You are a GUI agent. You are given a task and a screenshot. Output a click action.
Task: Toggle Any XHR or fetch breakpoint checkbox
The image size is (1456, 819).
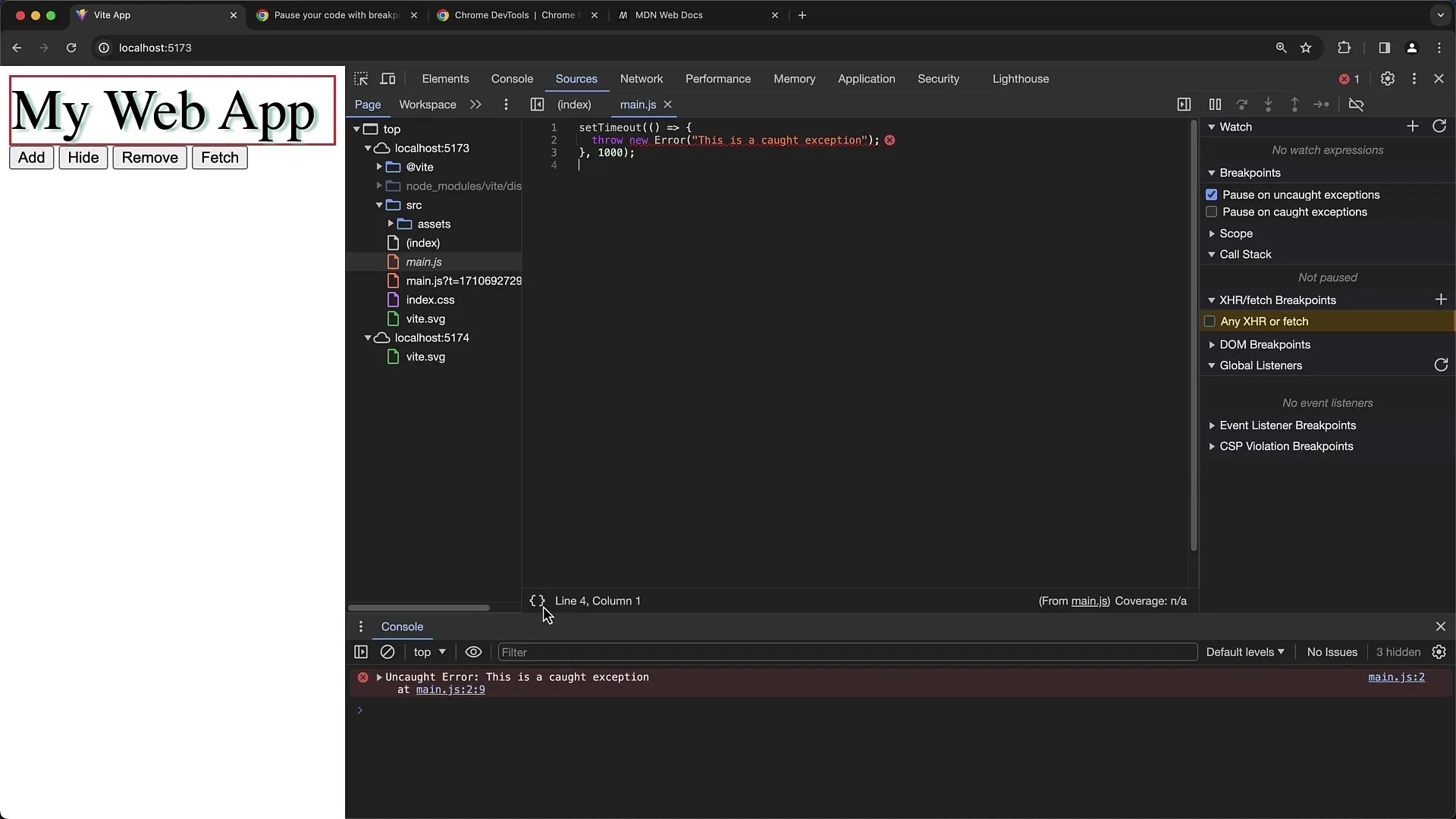1210,321
